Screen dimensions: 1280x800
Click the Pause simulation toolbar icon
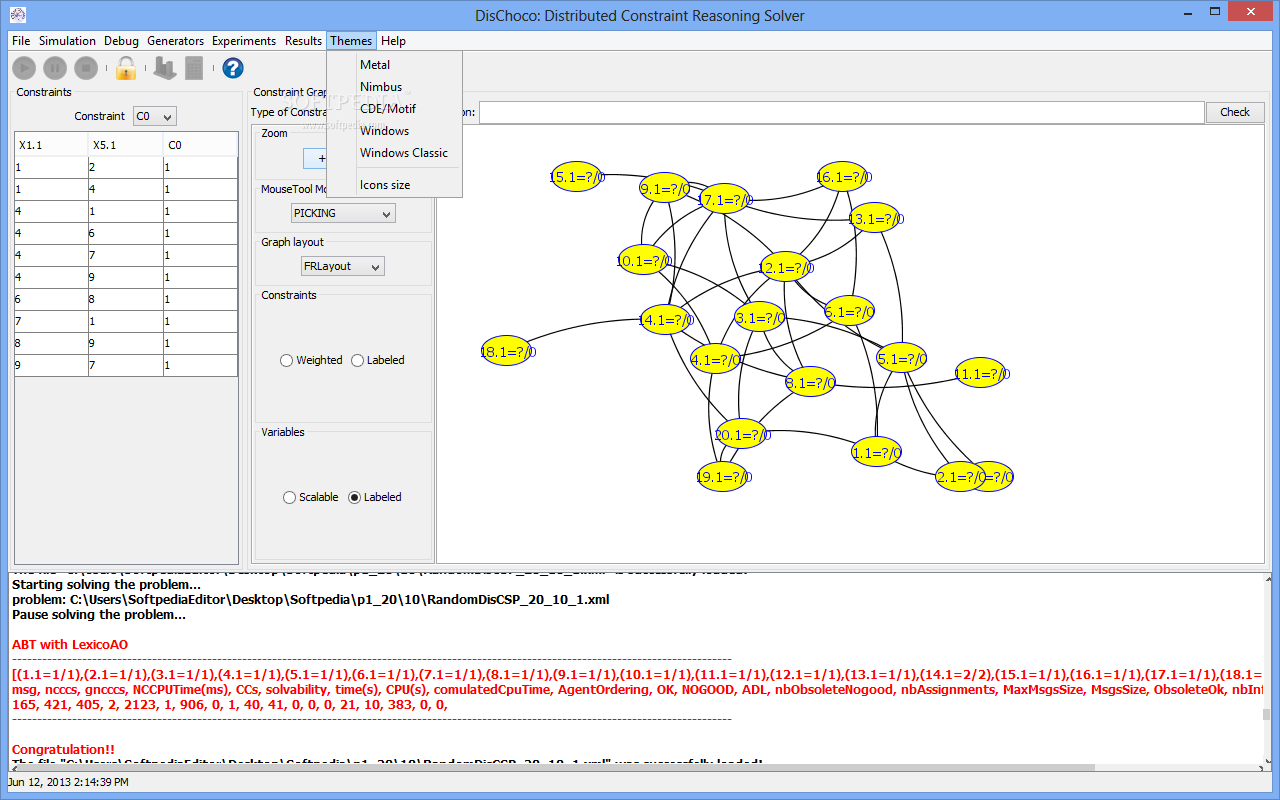[54, 68]
